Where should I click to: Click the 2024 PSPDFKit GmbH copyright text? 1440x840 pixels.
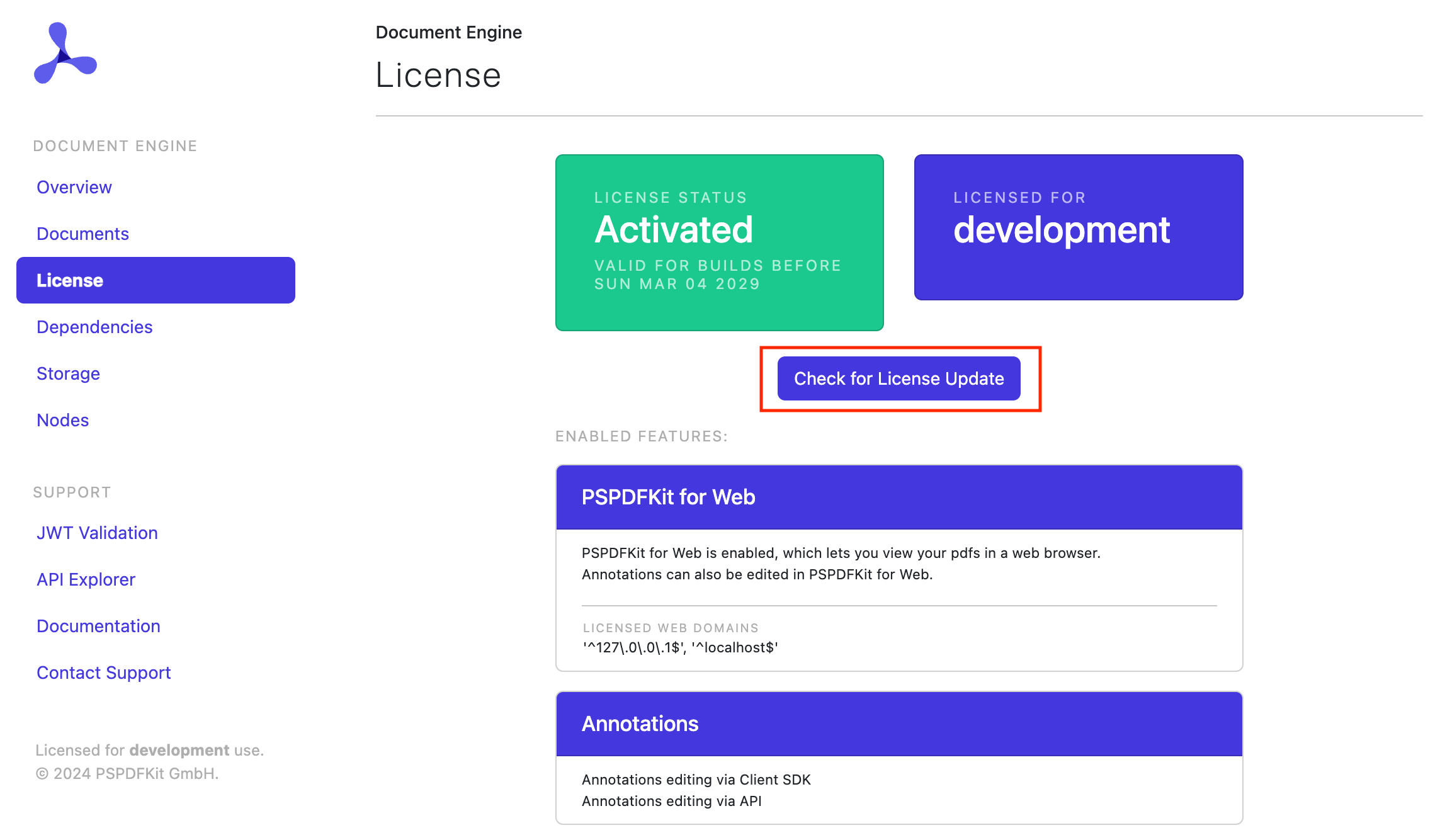pos(127,773)
